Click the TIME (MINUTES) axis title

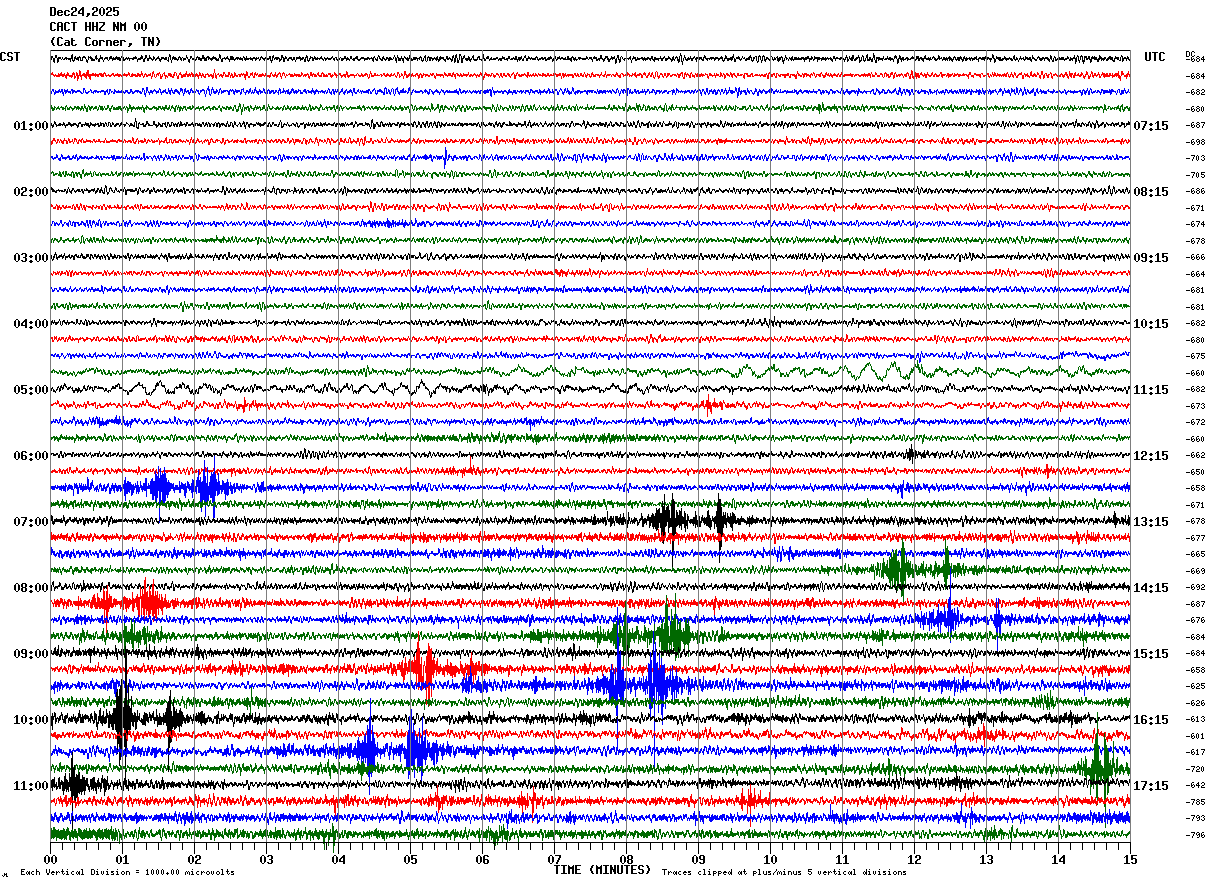tap(602, 870)
